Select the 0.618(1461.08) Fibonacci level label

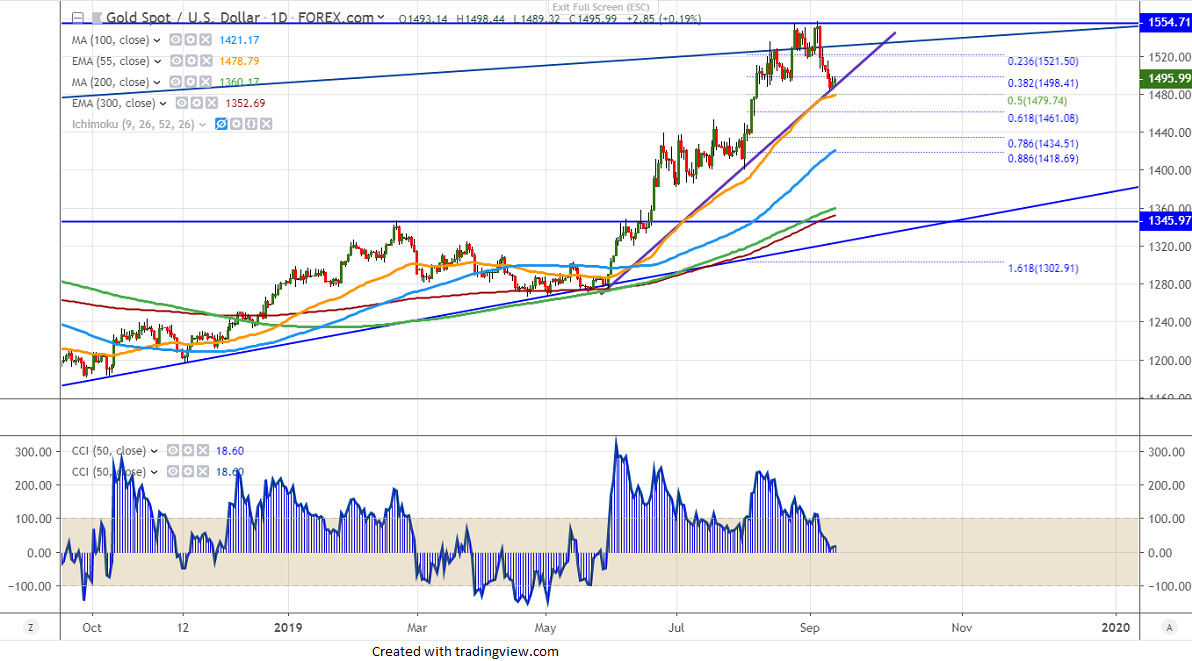[1043, 119]
